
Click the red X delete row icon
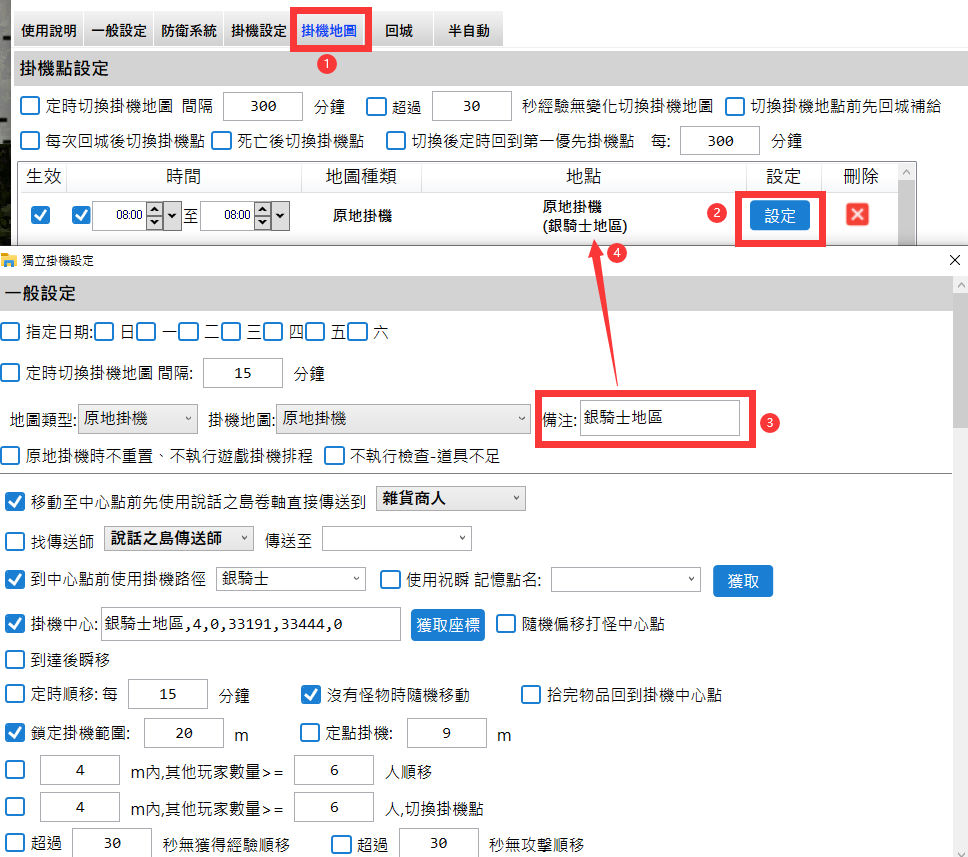856,214
